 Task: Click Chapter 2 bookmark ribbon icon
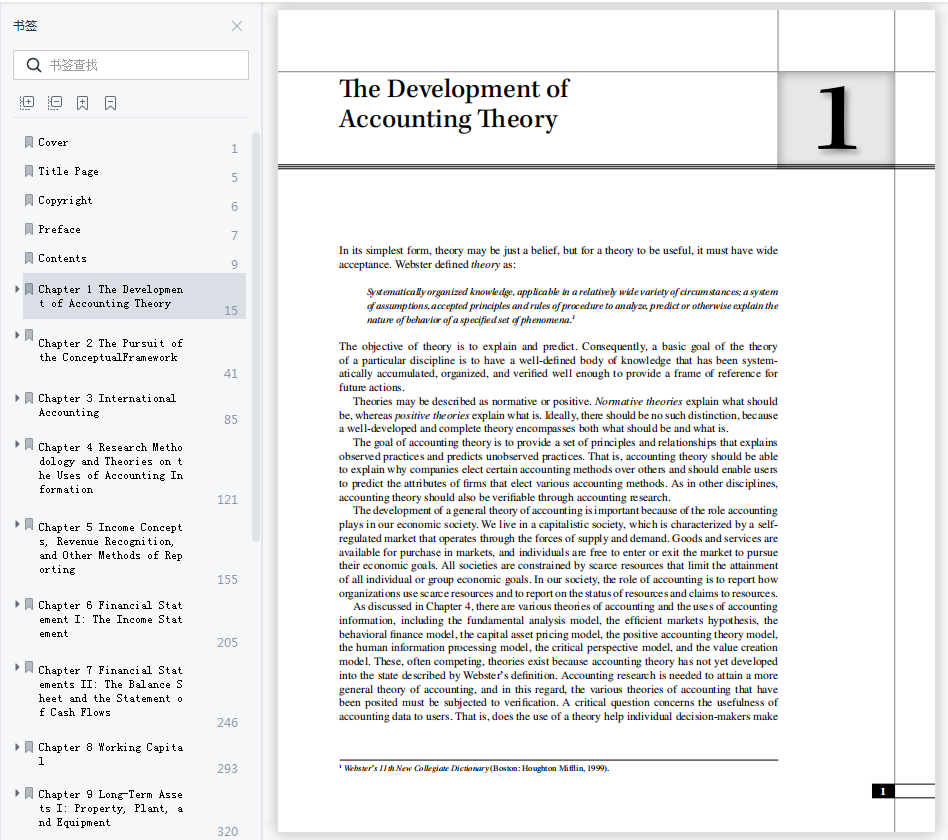[28, 335]
